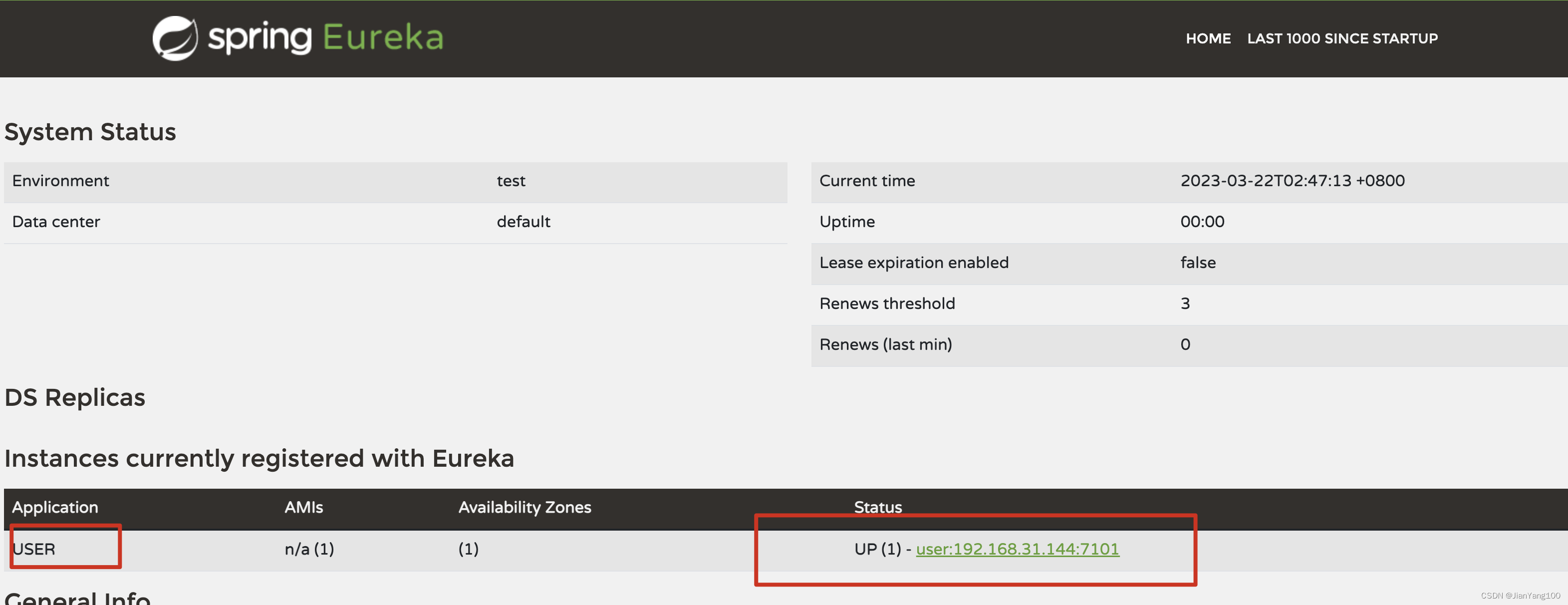The height and width of the screenshot is (605, 1568).
Task: Click the Uptime row showing 00:00
Action: click(x=1202, y=221)
